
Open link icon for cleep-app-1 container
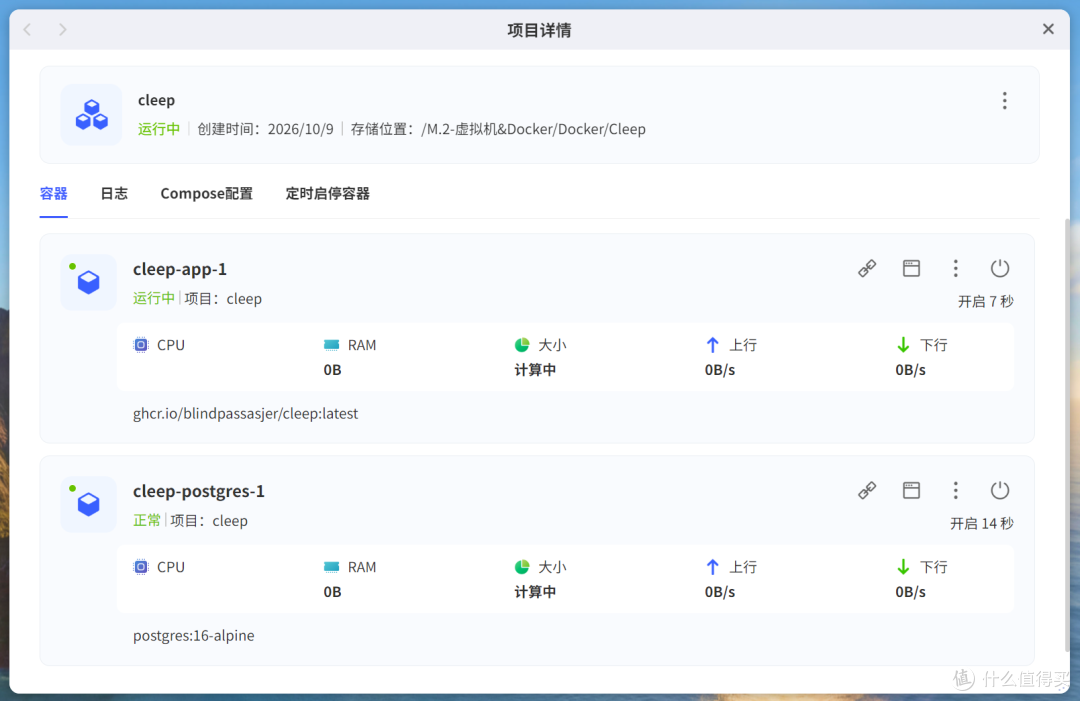click(x=867, y=269)
